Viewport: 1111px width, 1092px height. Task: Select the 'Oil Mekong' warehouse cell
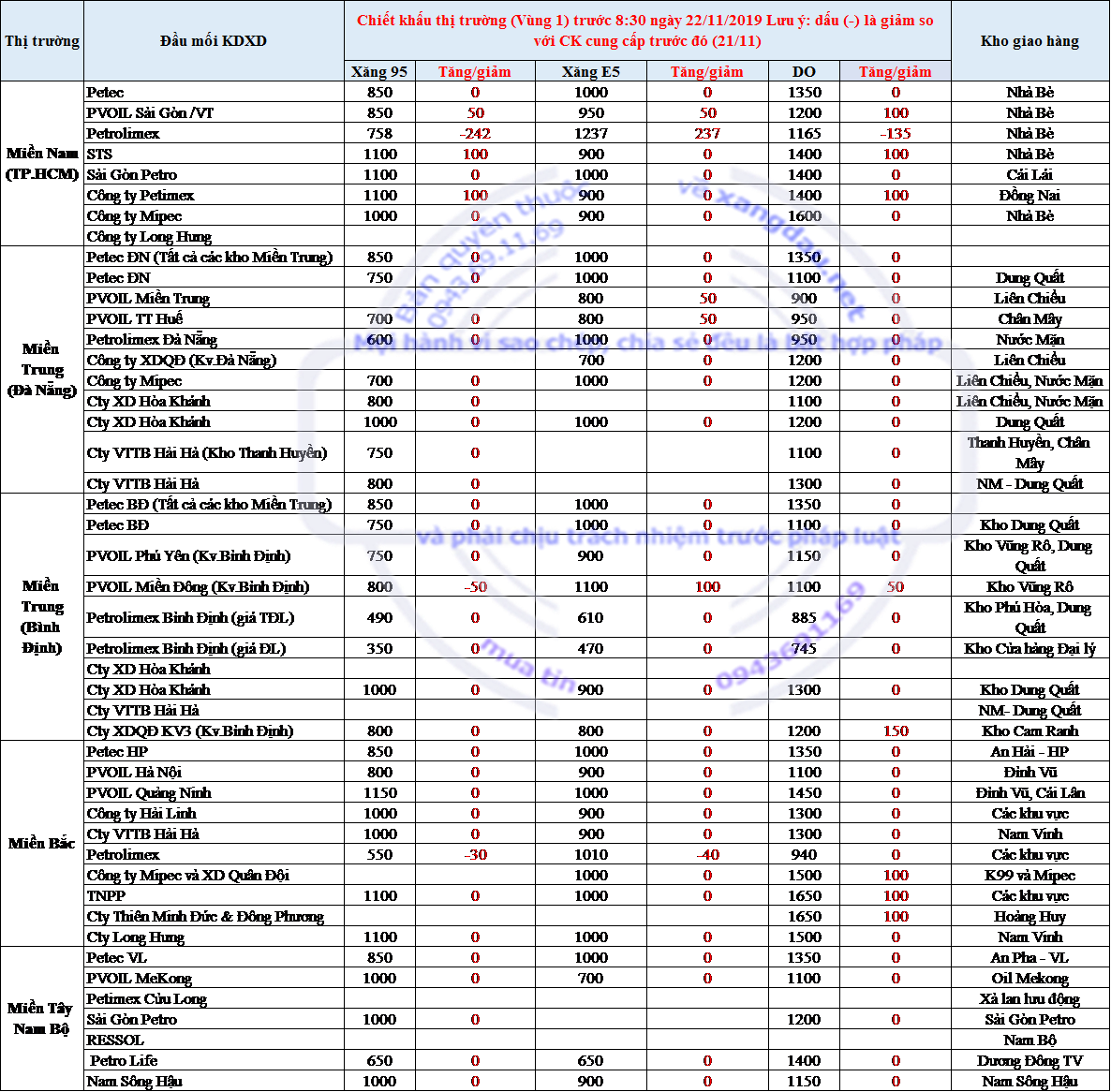1030,978
